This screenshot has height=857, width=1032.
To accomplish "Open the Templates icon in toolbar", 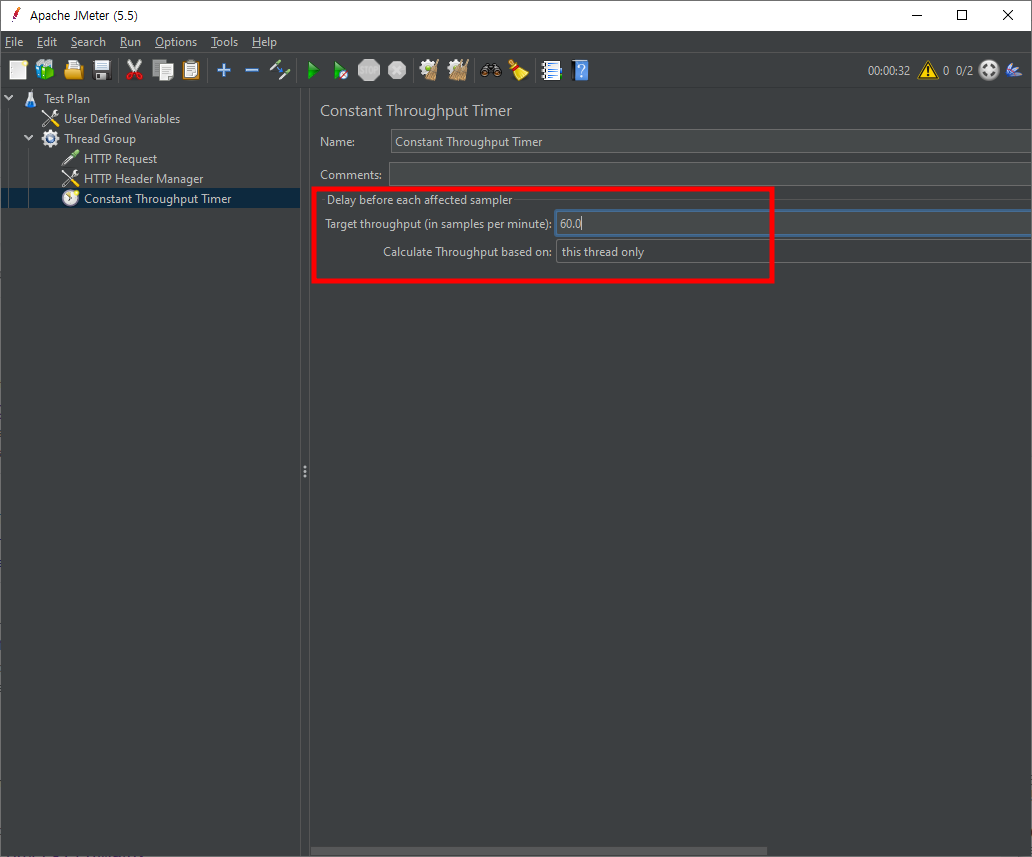I will click(x=45, y=70).
